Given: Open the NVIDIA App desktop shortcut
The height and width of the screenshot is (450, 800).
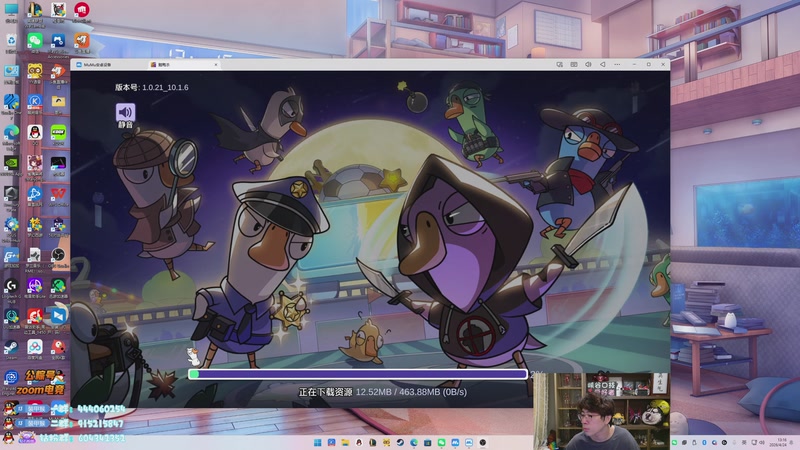Looking at the screenshot, I should coord(11,166).
